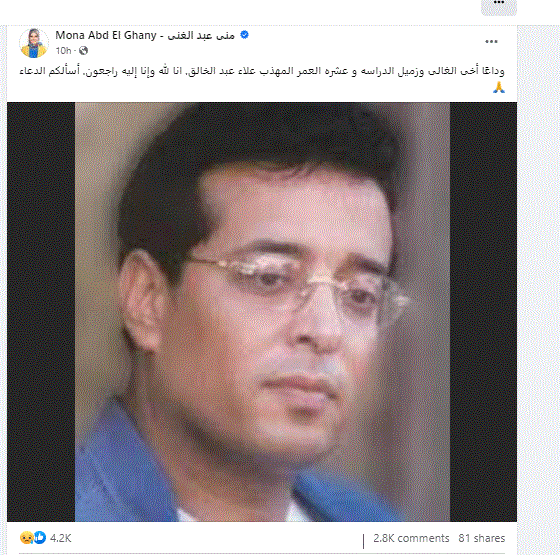Click the globe public audience icon

tap(83, 51)
